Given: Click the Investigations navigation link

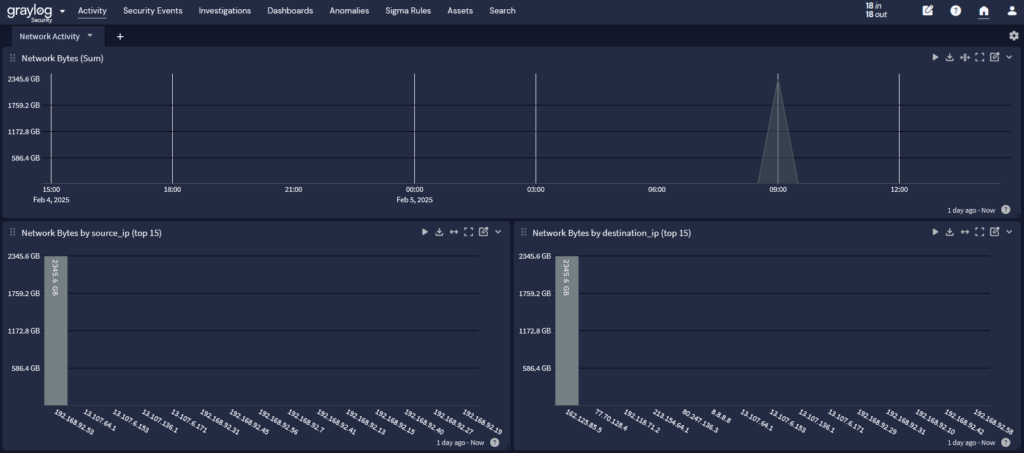Looking at the screenshot, I should [225, 11].
